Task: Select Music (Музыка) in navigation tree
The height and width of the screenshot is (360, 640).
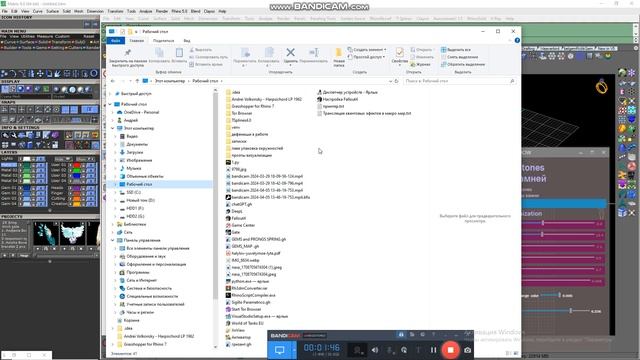Action: 133,168
